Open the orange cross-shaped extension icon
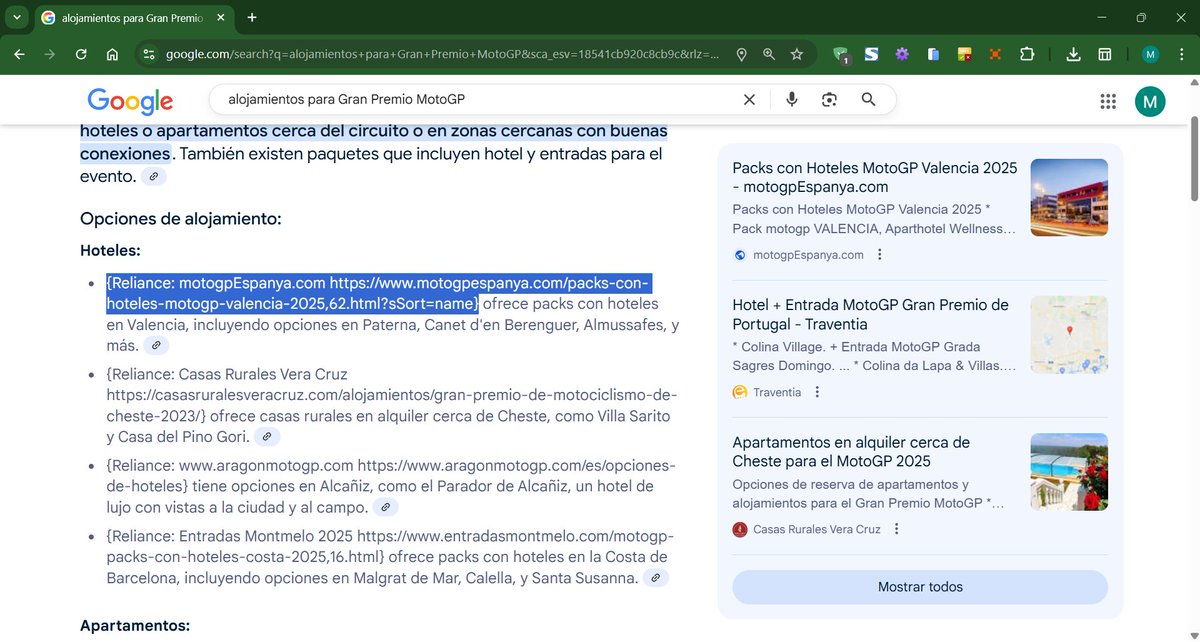 point(995,55)
